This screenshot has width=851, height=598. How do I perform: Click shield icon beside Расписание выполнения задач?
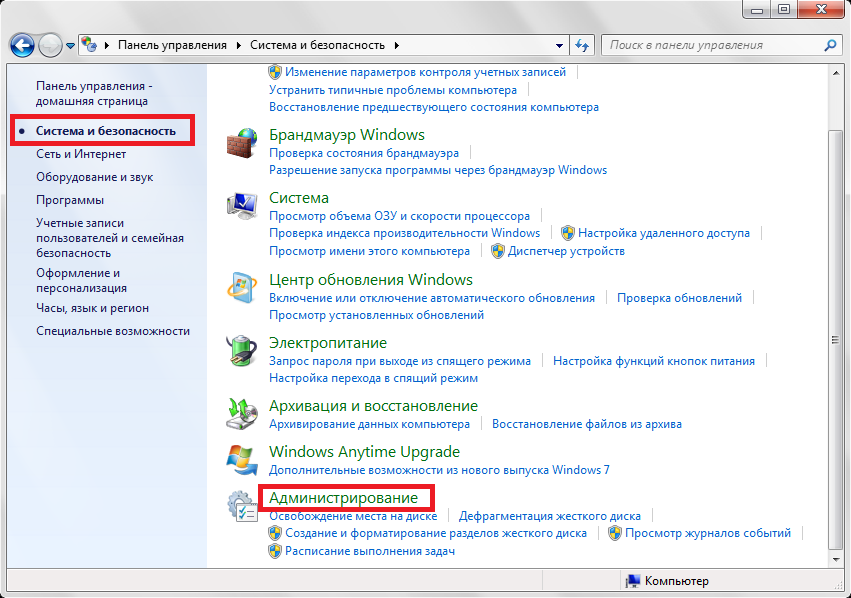[x=275, y=551]
